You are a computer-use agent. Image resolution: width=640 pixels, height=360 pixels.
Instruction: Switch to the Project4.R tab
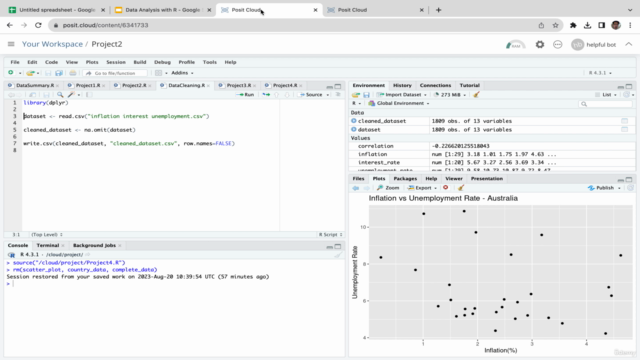pos(285,85)
